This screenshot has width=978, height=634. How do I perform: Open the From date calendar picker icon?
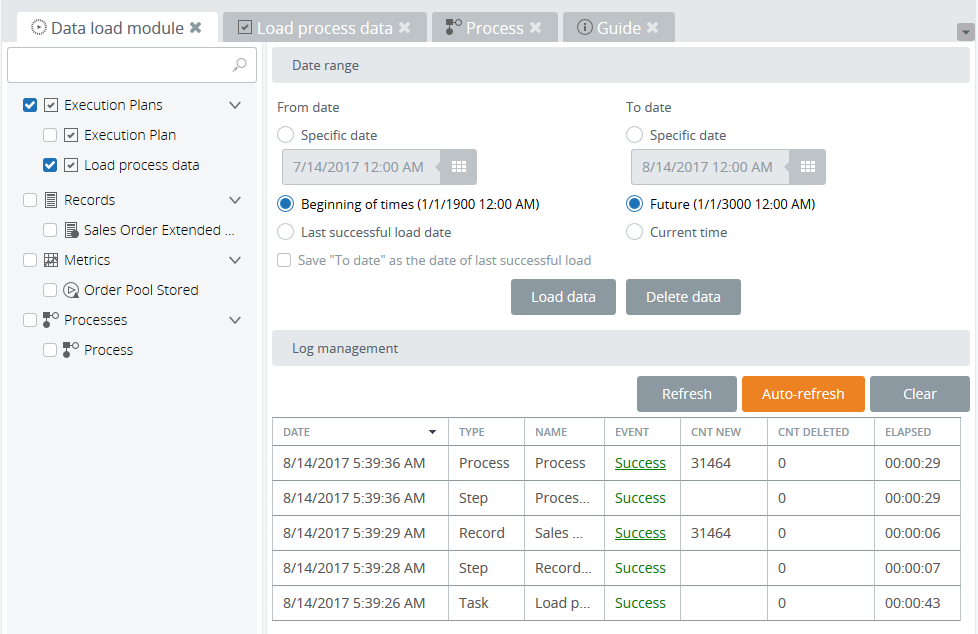coord(459,167)
